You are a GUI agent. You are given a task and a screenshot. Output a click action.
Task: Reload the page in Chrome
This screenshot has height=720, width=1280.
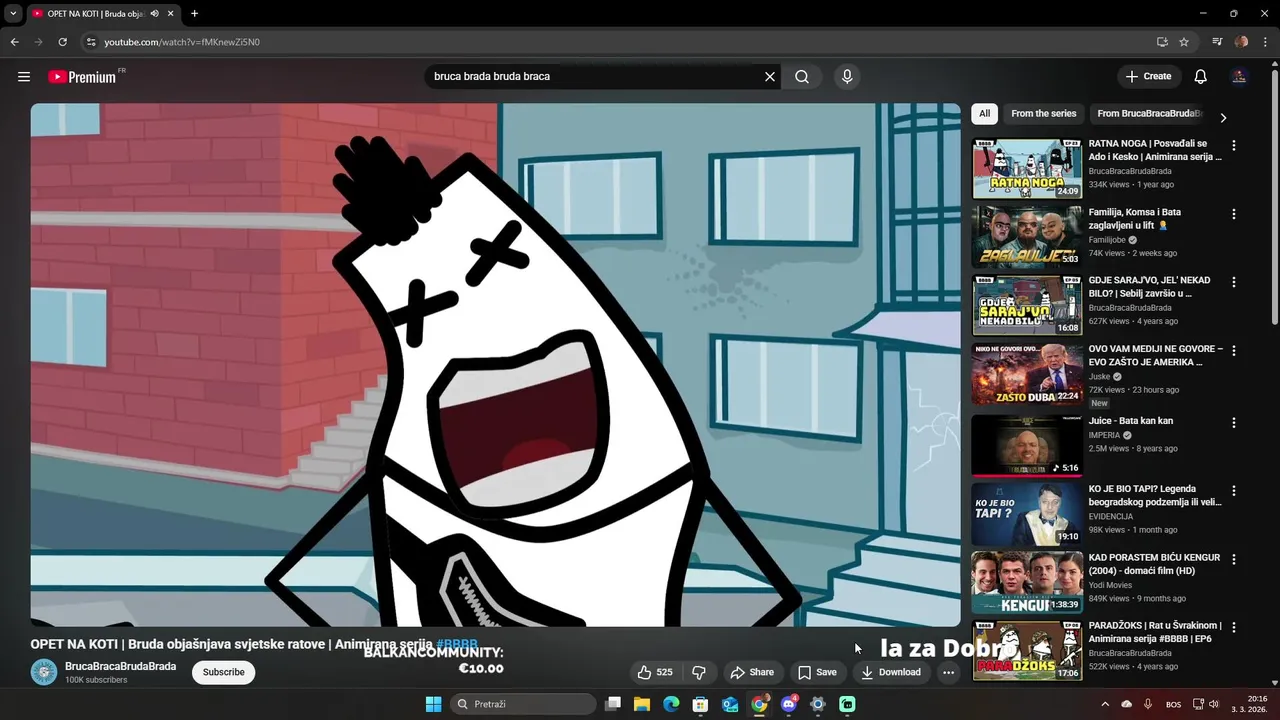[x=62, y=42]
